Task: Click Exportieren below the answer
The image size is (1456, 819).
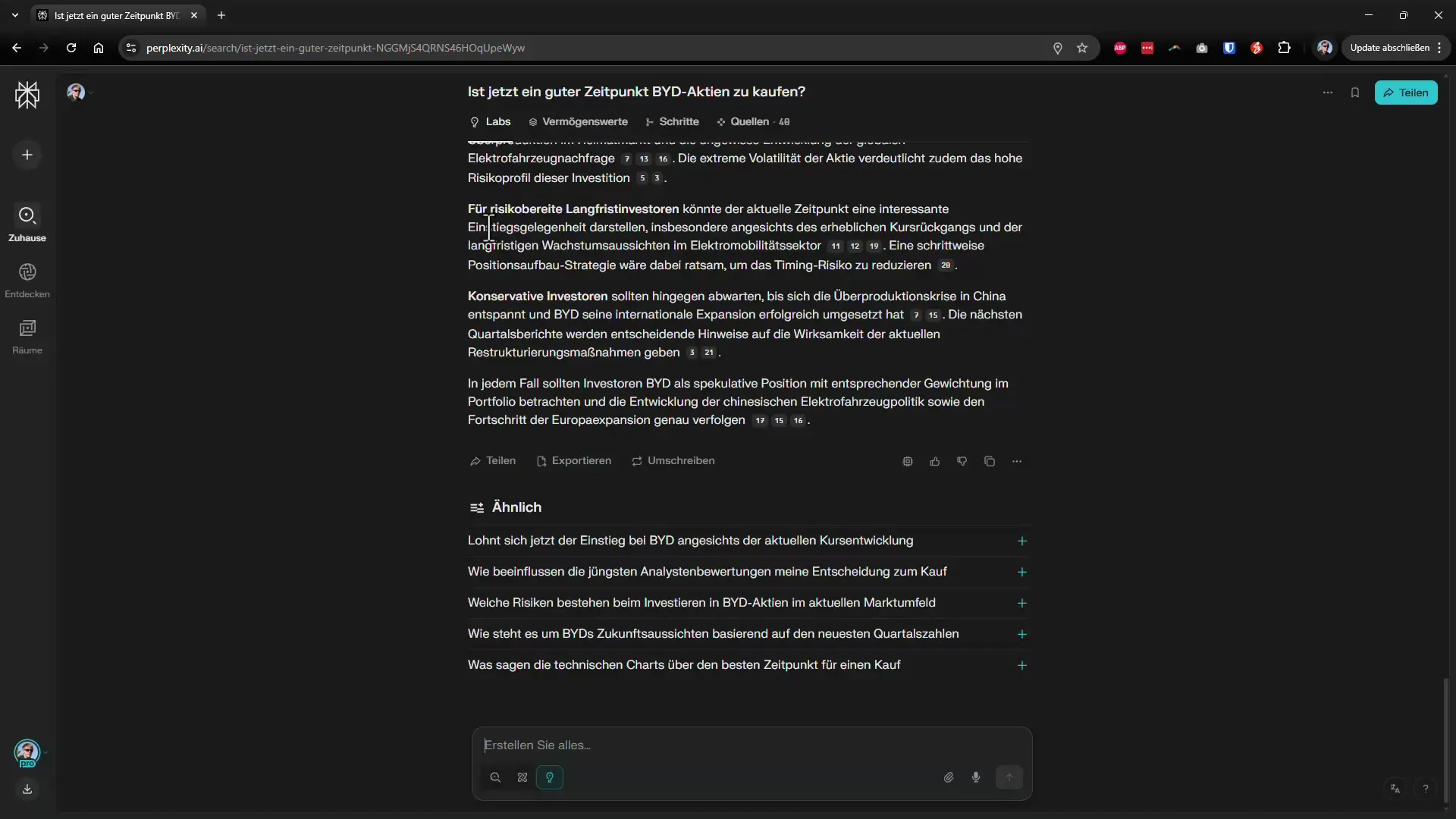Action: pyautogui.click(x=574, y=461)
